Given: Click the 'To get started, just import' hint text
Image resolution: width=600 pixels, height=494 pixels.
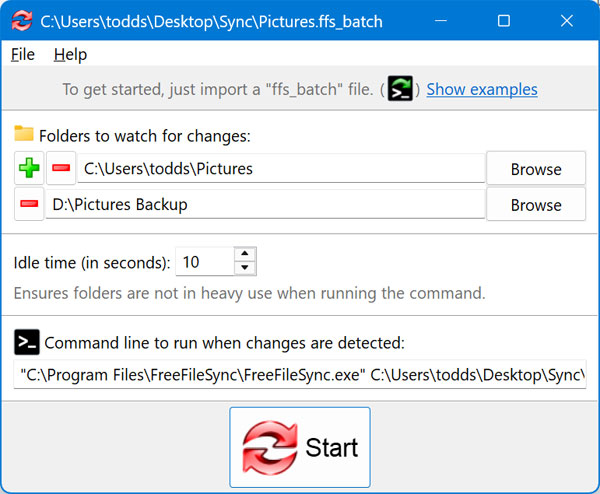Looking at the screenshot, I should (x=218, y=90).
